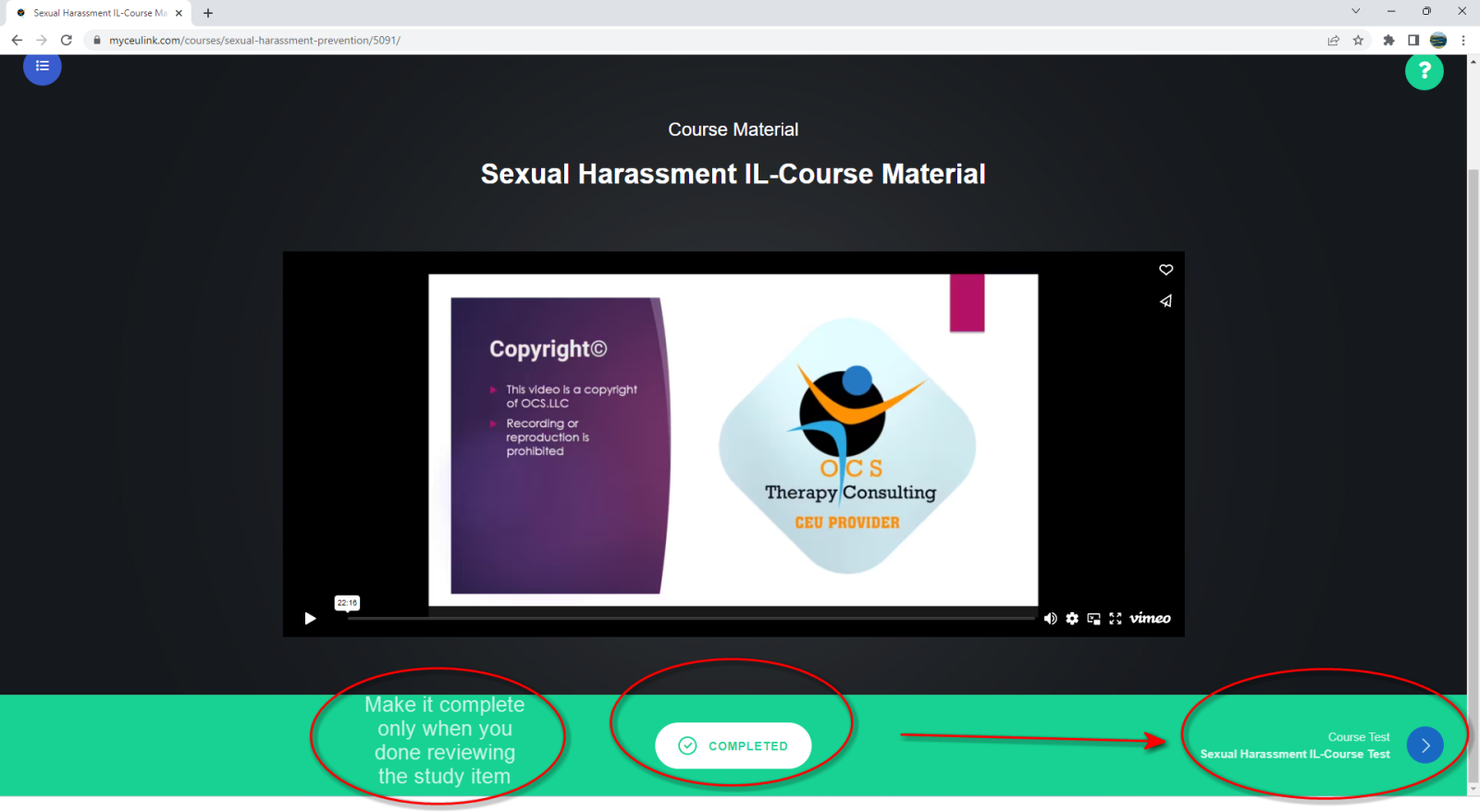Play the Vimeo course video
Screen dimensions: 1480x812
310,619
